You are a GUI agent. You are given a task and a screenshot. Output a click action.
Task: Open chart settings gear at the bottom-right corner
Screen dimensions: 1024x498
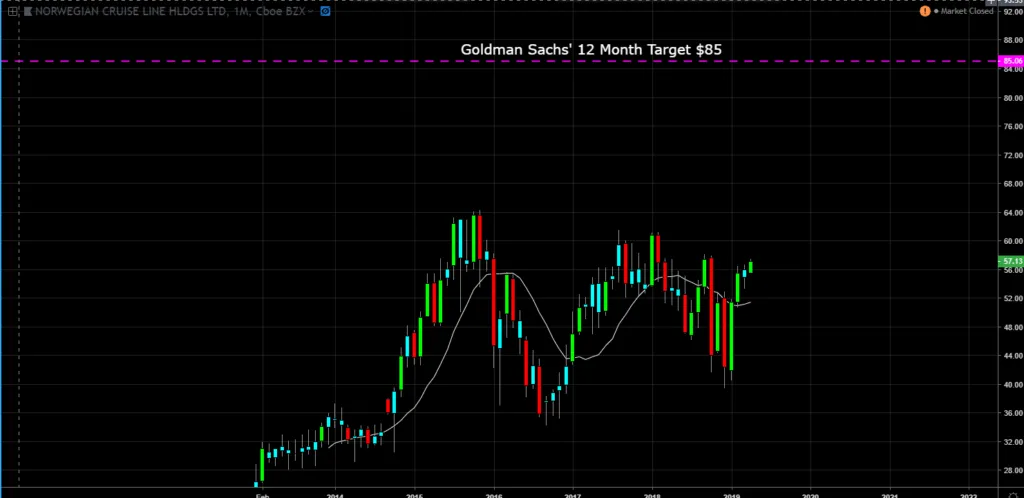[1013, 494]
